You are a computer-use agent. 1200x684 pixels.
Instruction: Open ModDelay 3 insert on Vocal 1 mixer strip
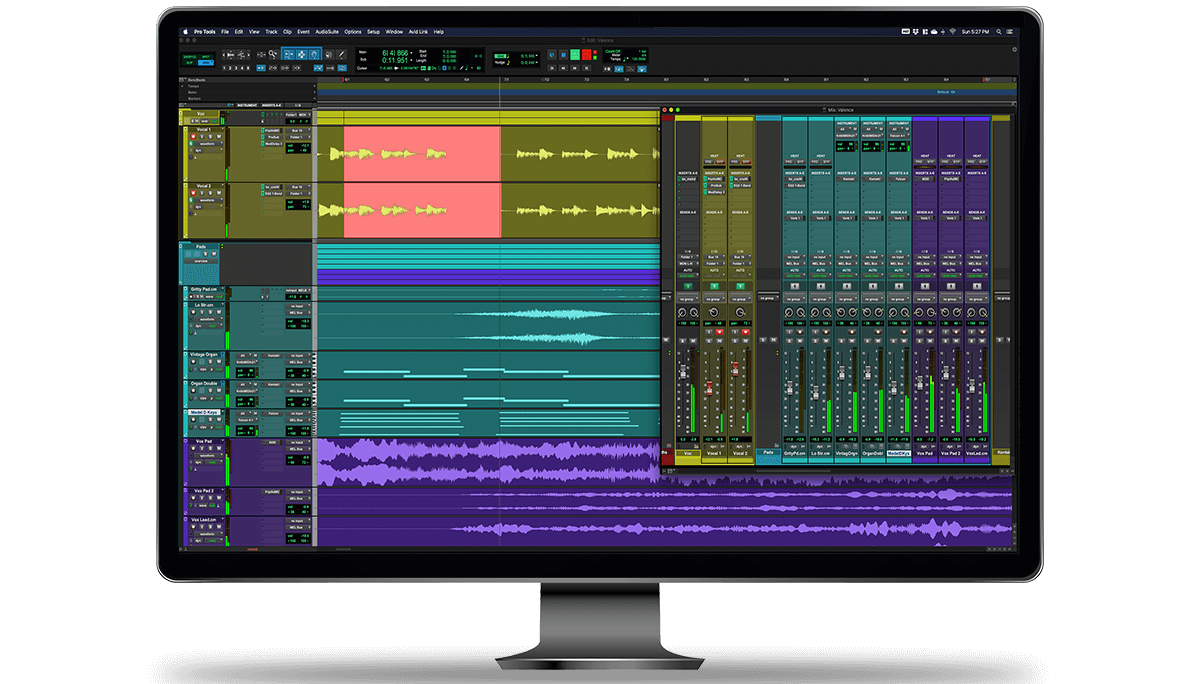pyautogui.click(x=714, y=191)
